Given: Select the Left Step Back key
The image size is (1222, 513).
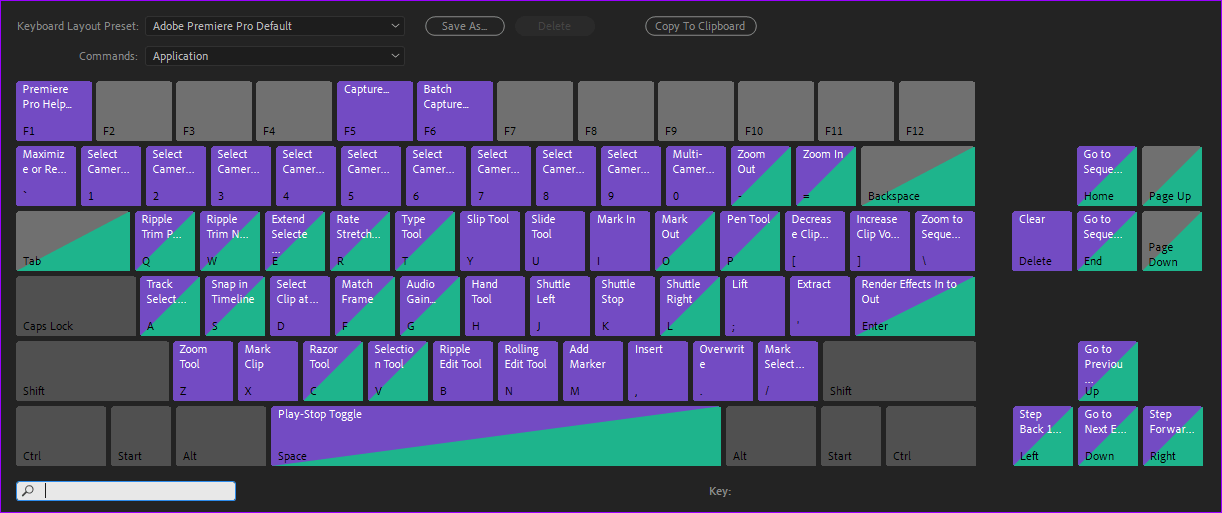Looking at the screenshot, I should (1042, 436).
